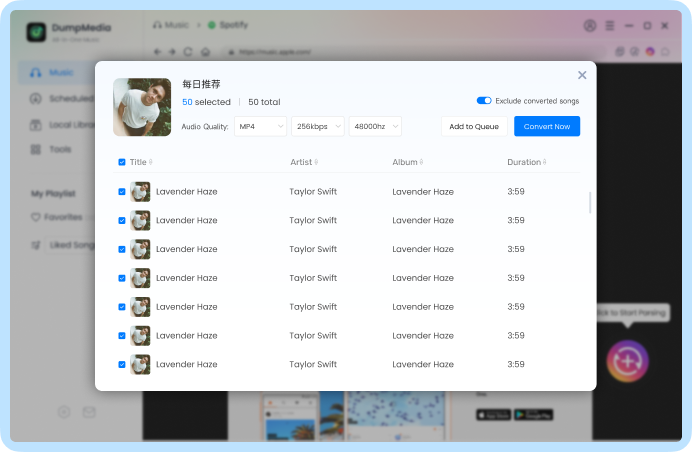Click the song list vertical scrollbar
The image size is (692, 452).
point(589,202)
